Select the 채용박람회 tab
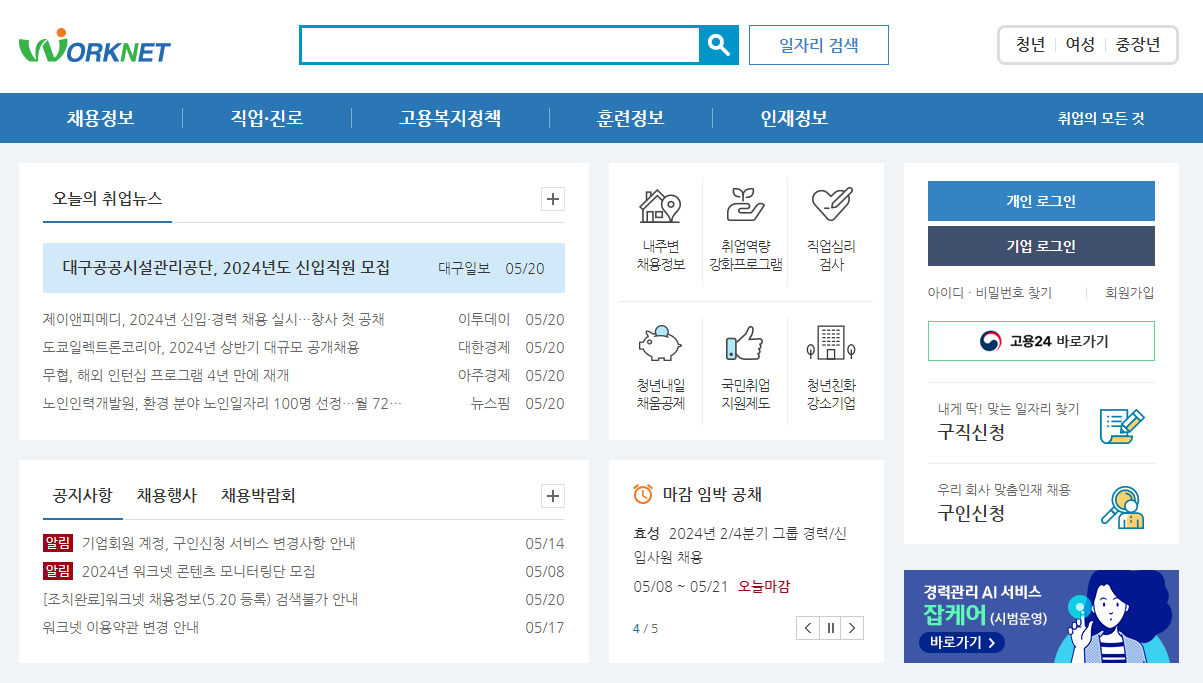Viewport: 1203px width, 683px height. click(x=261, y=494)
